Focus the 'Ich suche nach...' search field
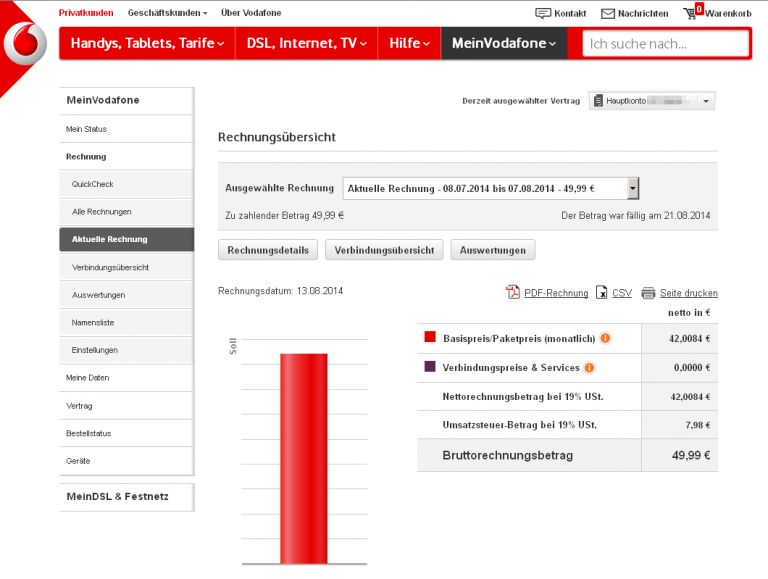 (x=665, y=44)
